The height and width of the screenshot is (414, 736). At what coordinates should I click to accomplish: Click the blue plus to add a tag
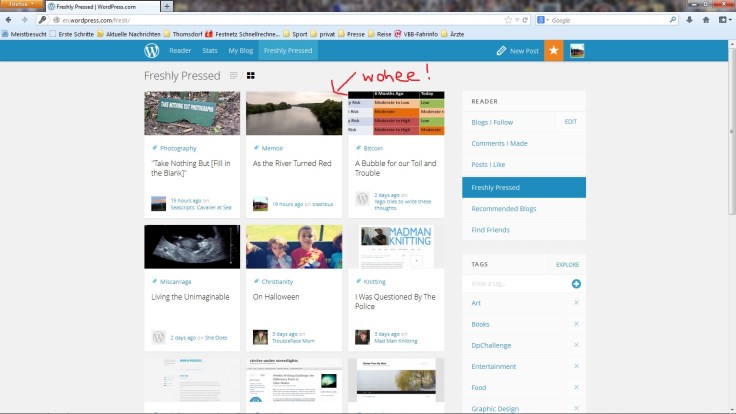pos(576,284)
